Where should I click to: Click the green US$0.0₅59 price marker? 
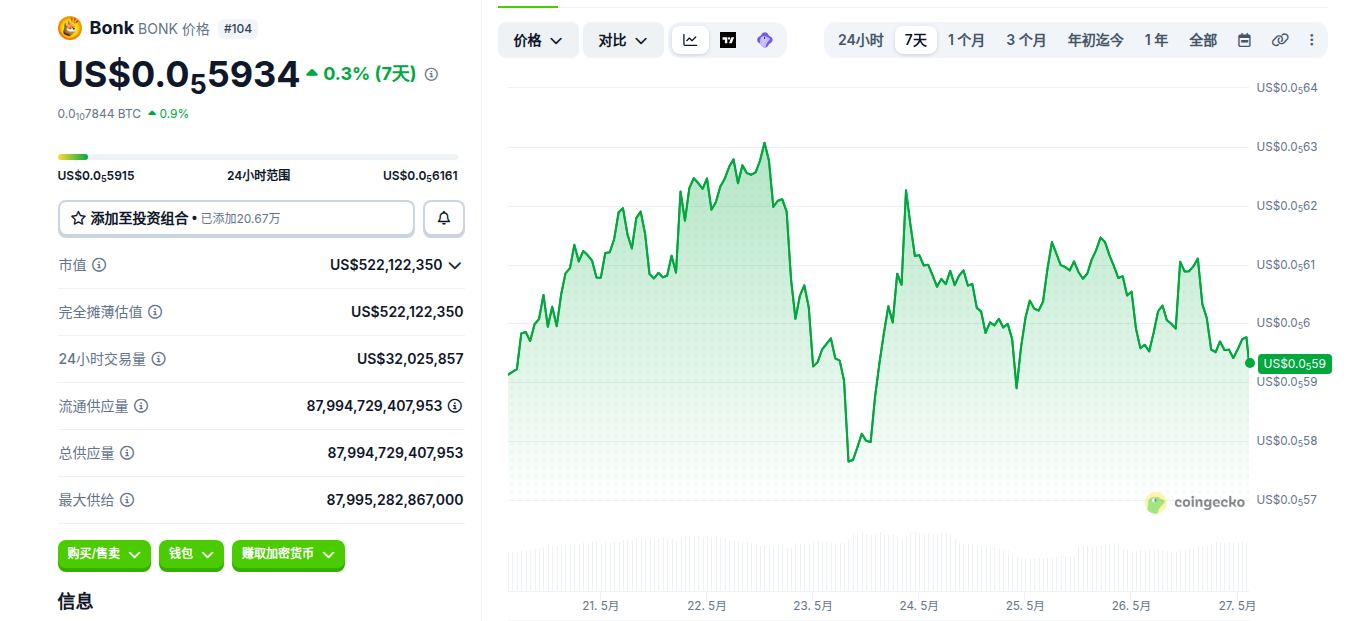click(1294, 363)
